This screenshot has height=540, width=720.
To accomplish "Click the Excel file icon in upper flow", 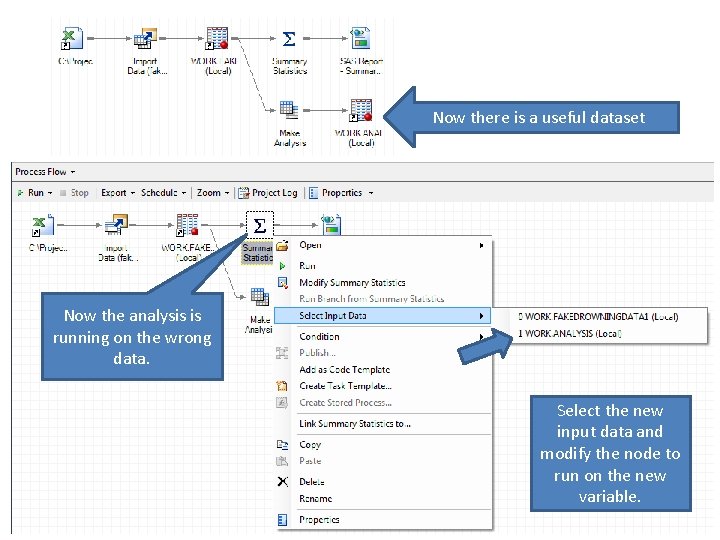I will point(72,38).
